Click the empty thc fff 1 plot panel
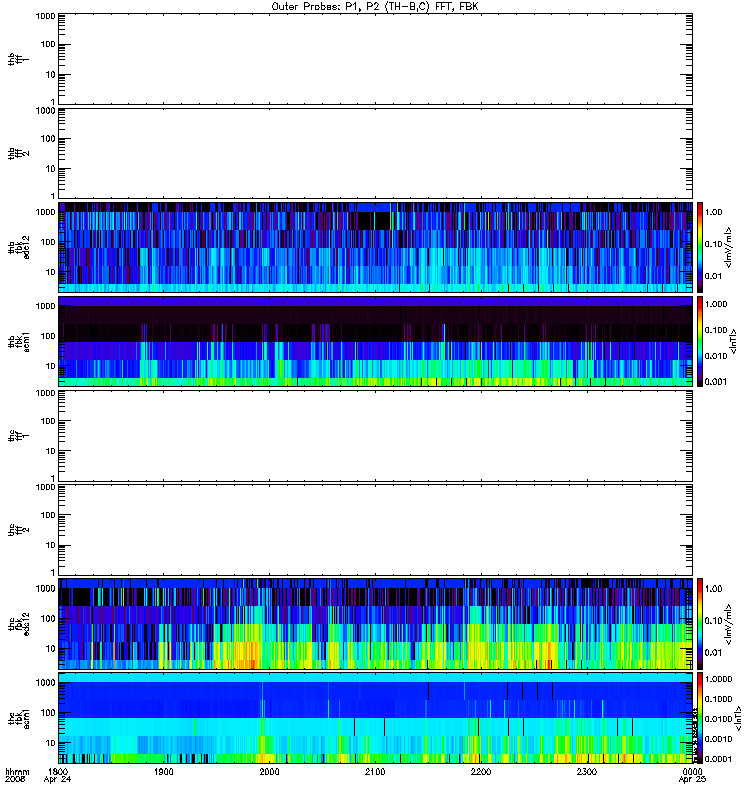The image size is (750, 800). [375, 436]
